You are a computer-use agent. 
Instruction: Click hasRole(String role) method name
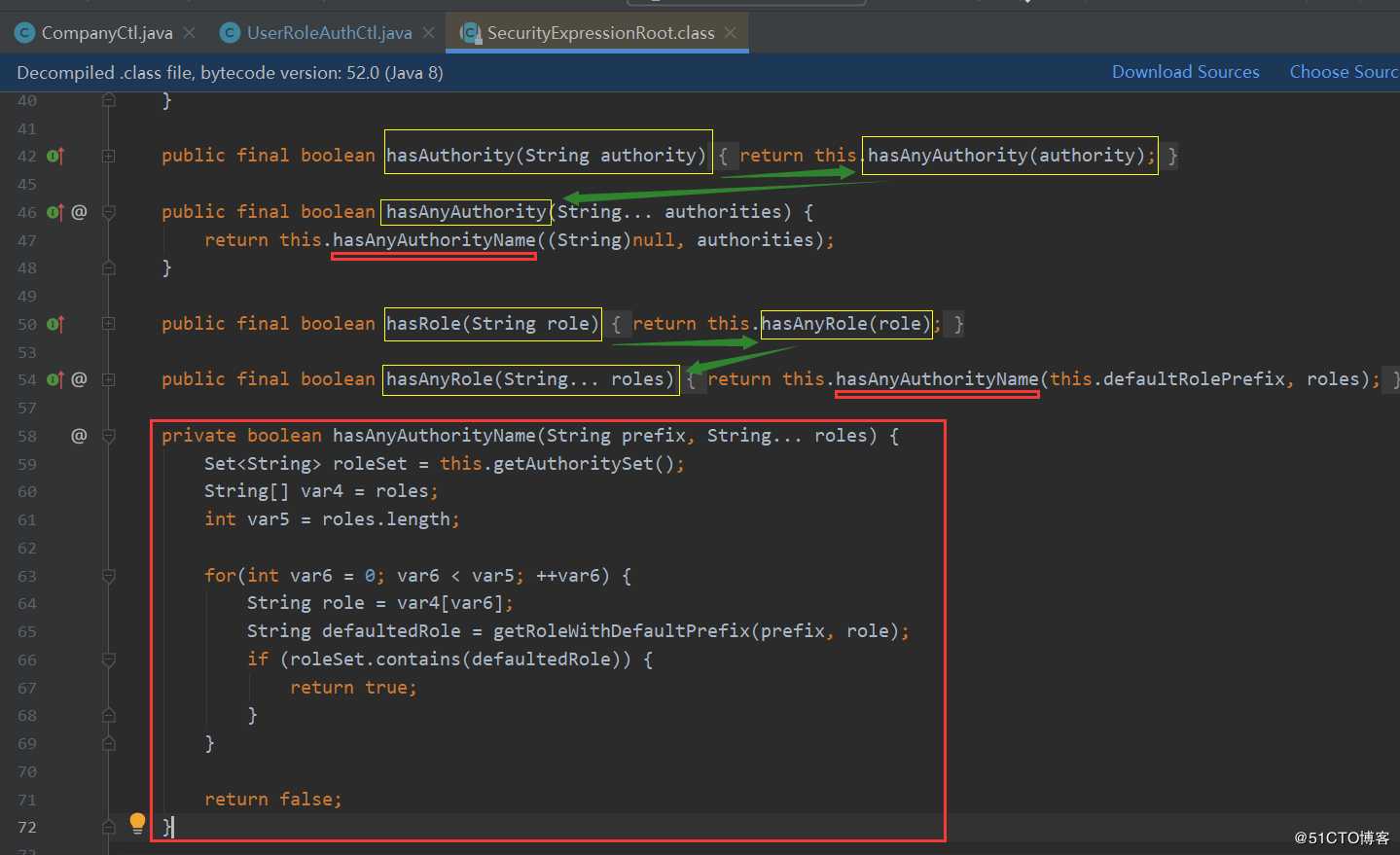coord(492,324)
